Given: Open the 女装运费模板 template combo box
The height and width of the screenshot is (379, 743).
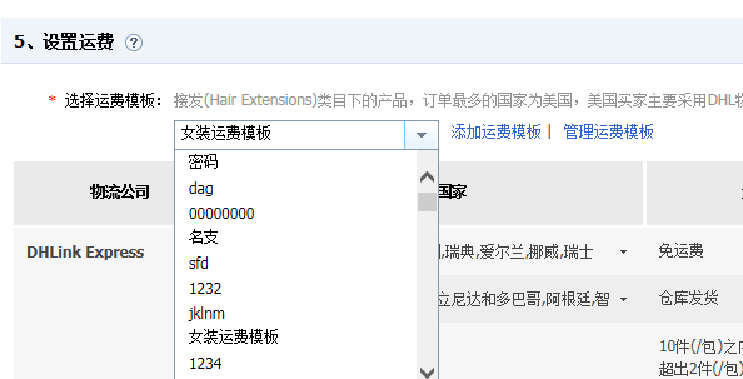Looking at the screenshot, I should tap(306, 135).
